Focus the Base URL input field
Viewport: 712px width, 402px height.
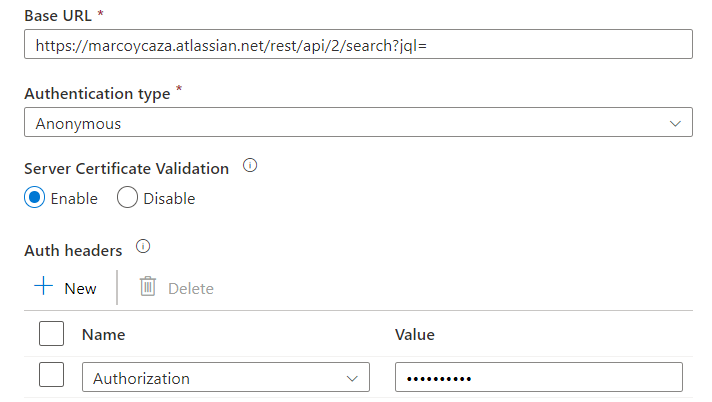click(358, 44)
